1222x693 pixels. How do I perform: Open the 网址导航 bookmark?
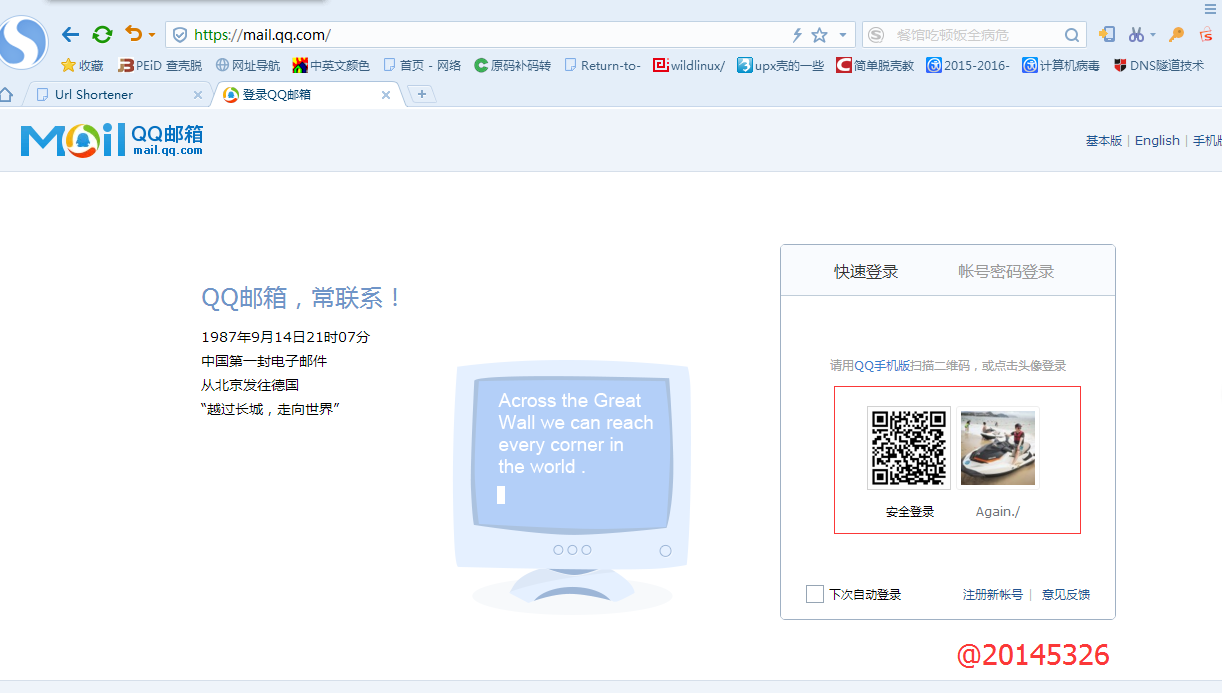tap(248, 65)
